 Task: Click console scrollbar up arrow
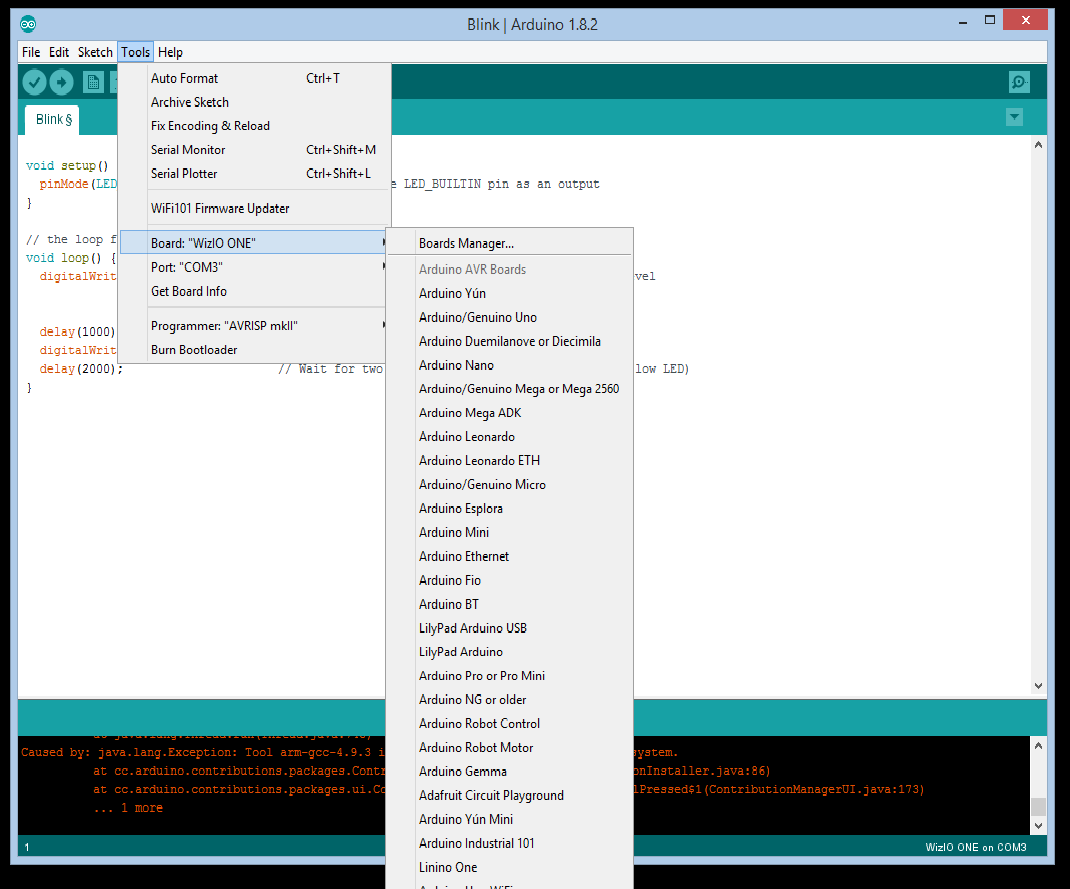1038,746
